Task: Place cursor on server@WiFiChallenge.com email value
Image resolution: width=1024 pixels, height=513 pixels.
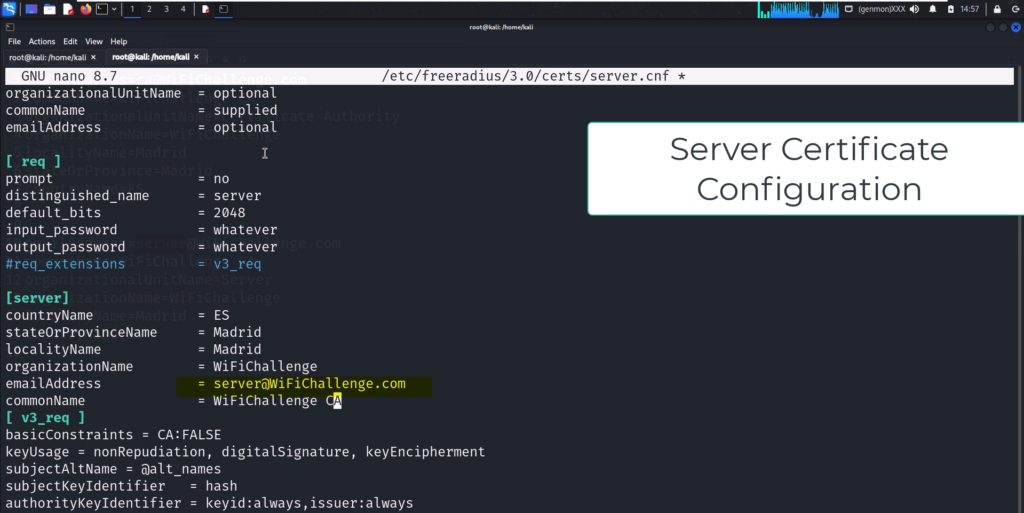Action: click(309, 384)
